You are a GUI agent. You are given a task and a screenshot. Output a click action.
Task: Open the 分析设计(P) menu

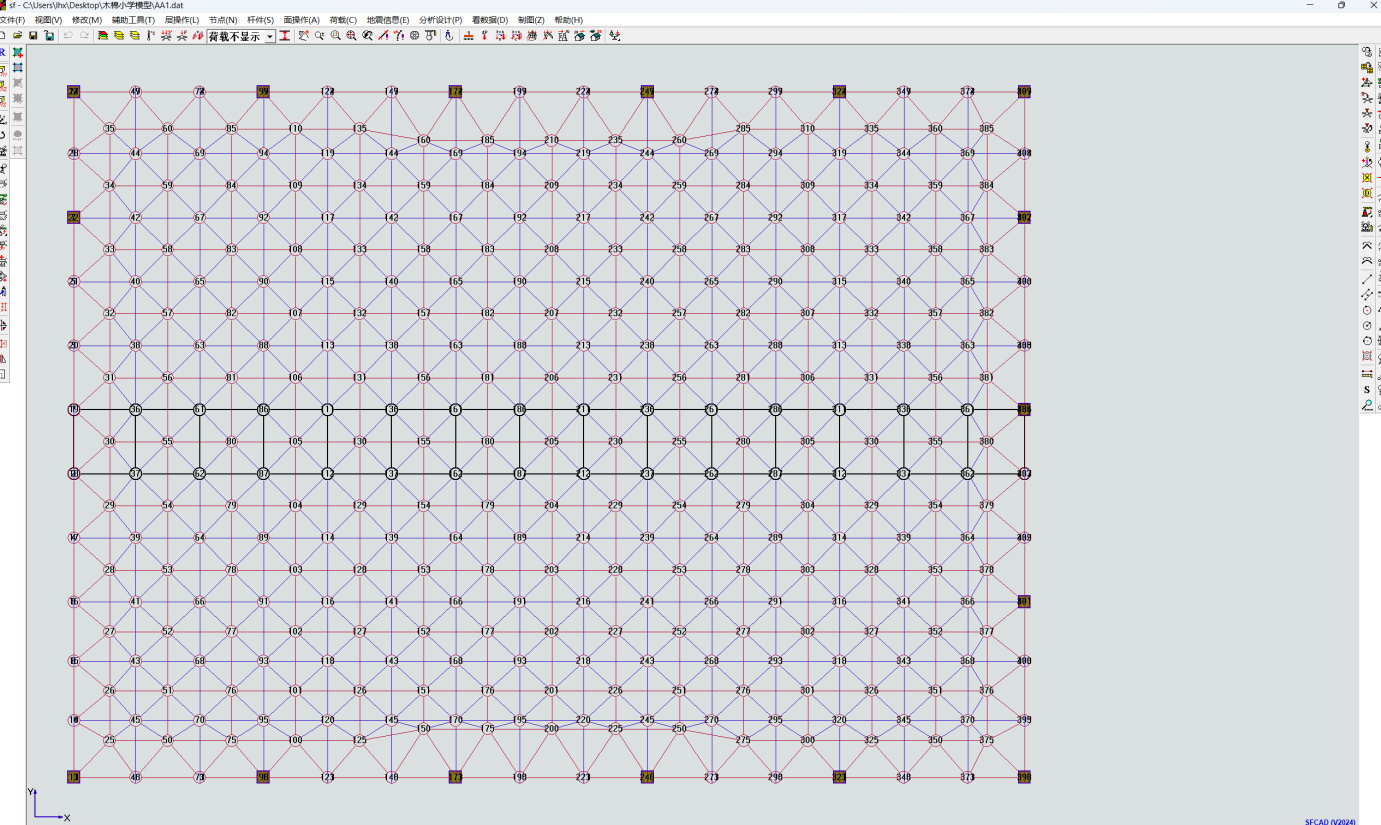(440, 20)
